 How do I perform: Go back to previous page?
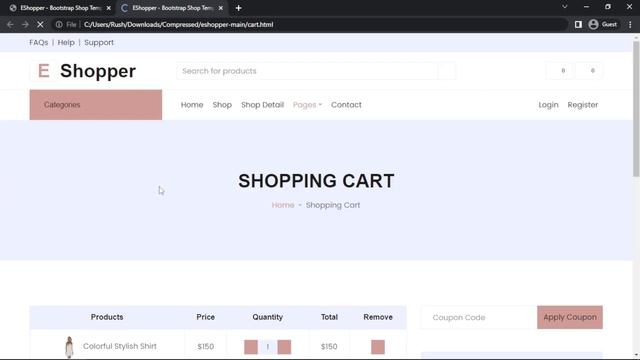point(10,24)
